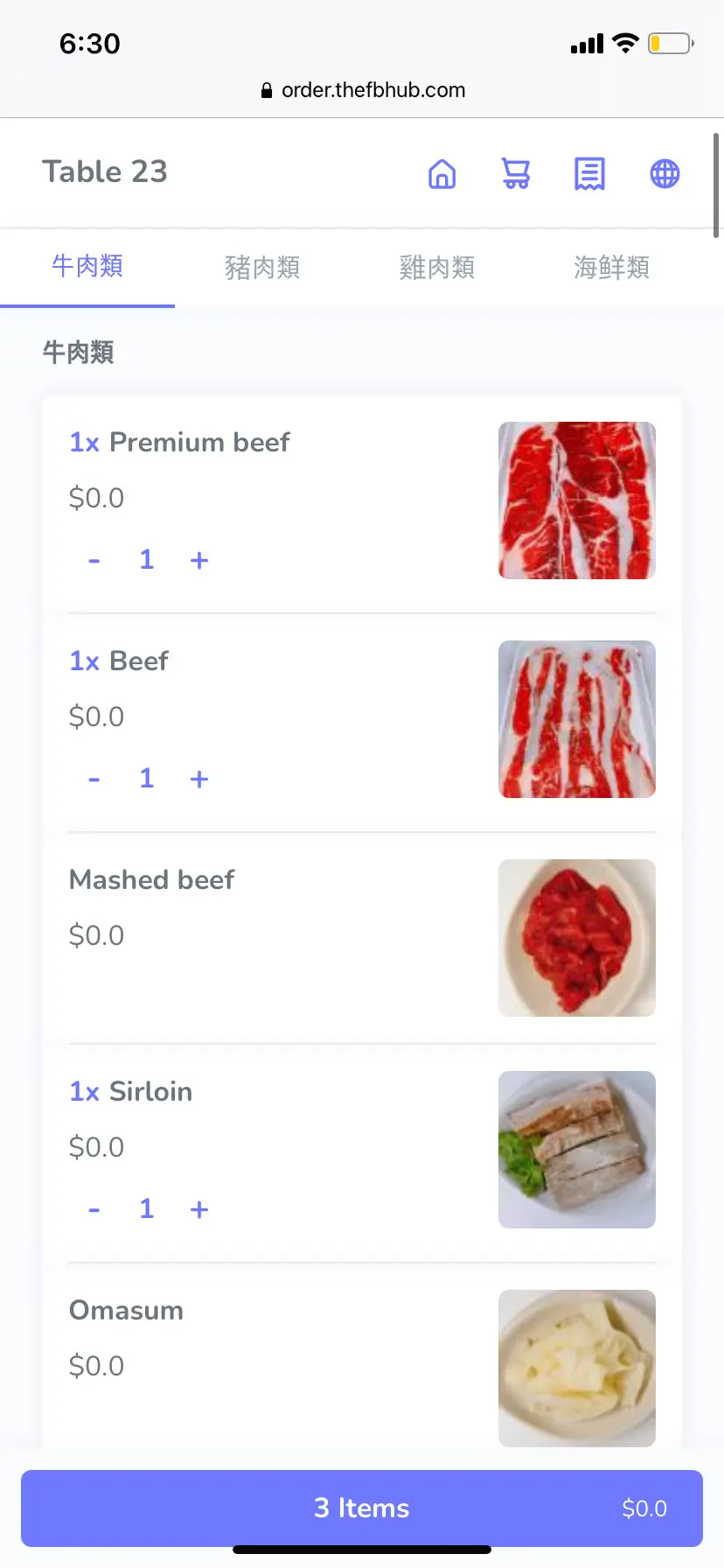724x1568 pixels.
Task: Tap the Mashed beef item name
Action: click(x=152, y=879)
